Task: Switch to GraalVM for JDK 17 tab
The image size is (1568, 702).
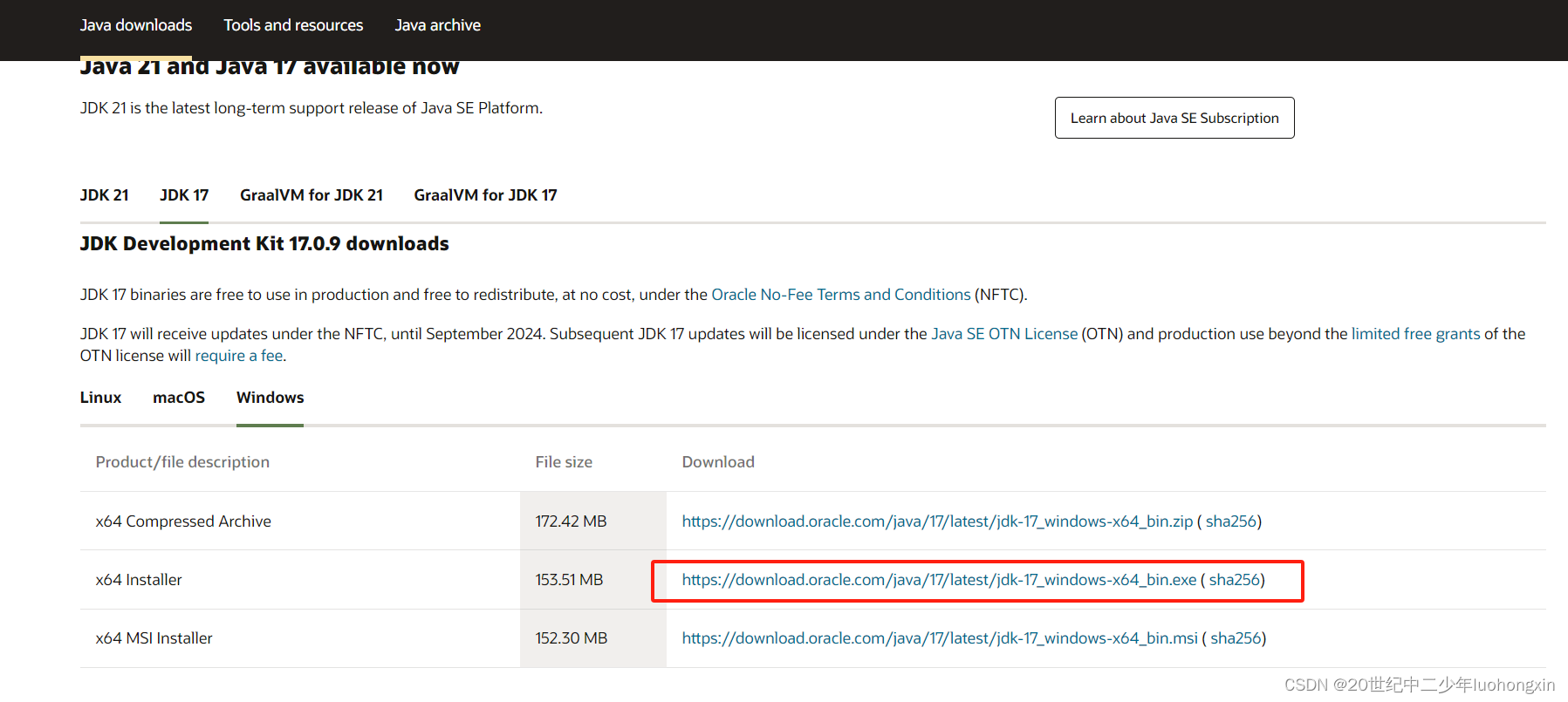Action: pos(485,195)
